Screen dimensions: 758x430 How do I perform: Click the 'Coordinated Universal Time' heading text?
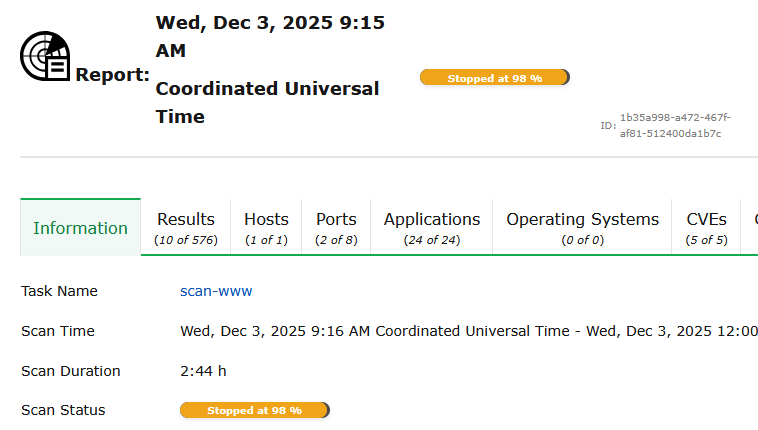(267, 102)
